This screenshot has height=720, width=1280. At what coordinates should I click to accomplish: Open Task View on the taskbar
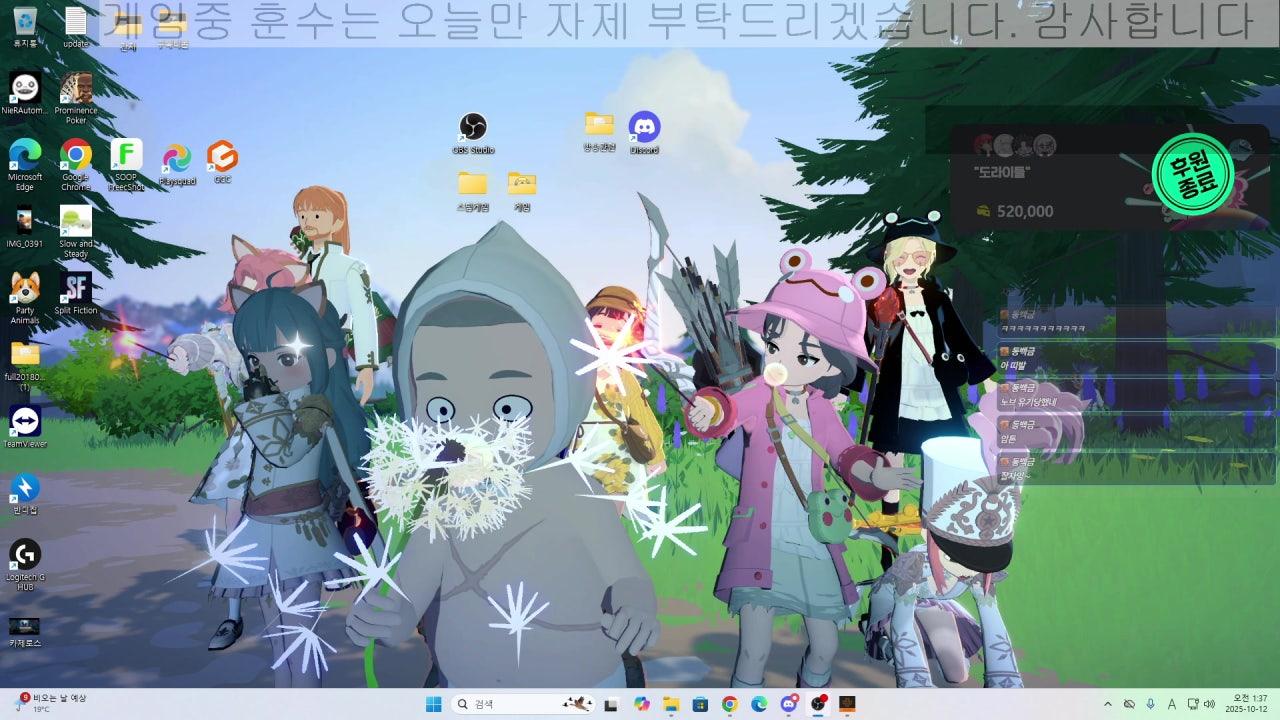[x=611, y=704]
